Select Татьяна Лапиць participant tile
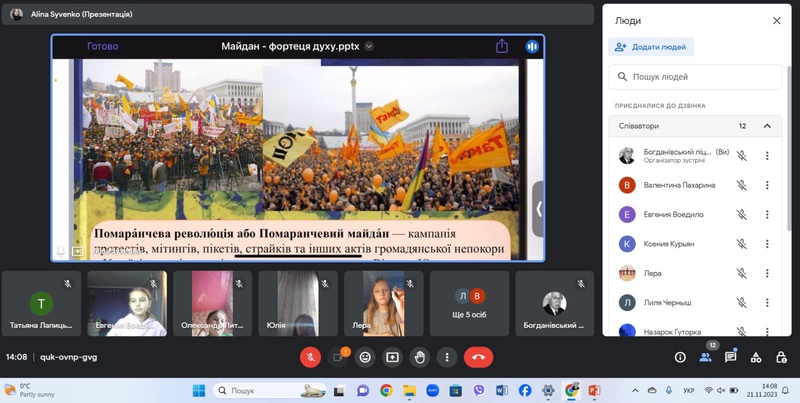The image size is (800, 403). pos(41,304)
